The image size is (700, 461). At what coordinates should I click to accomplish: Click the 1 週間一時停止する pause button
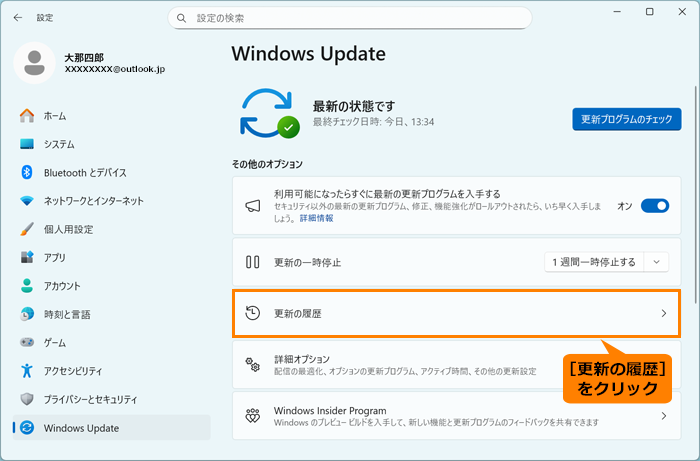click(593, 262)
